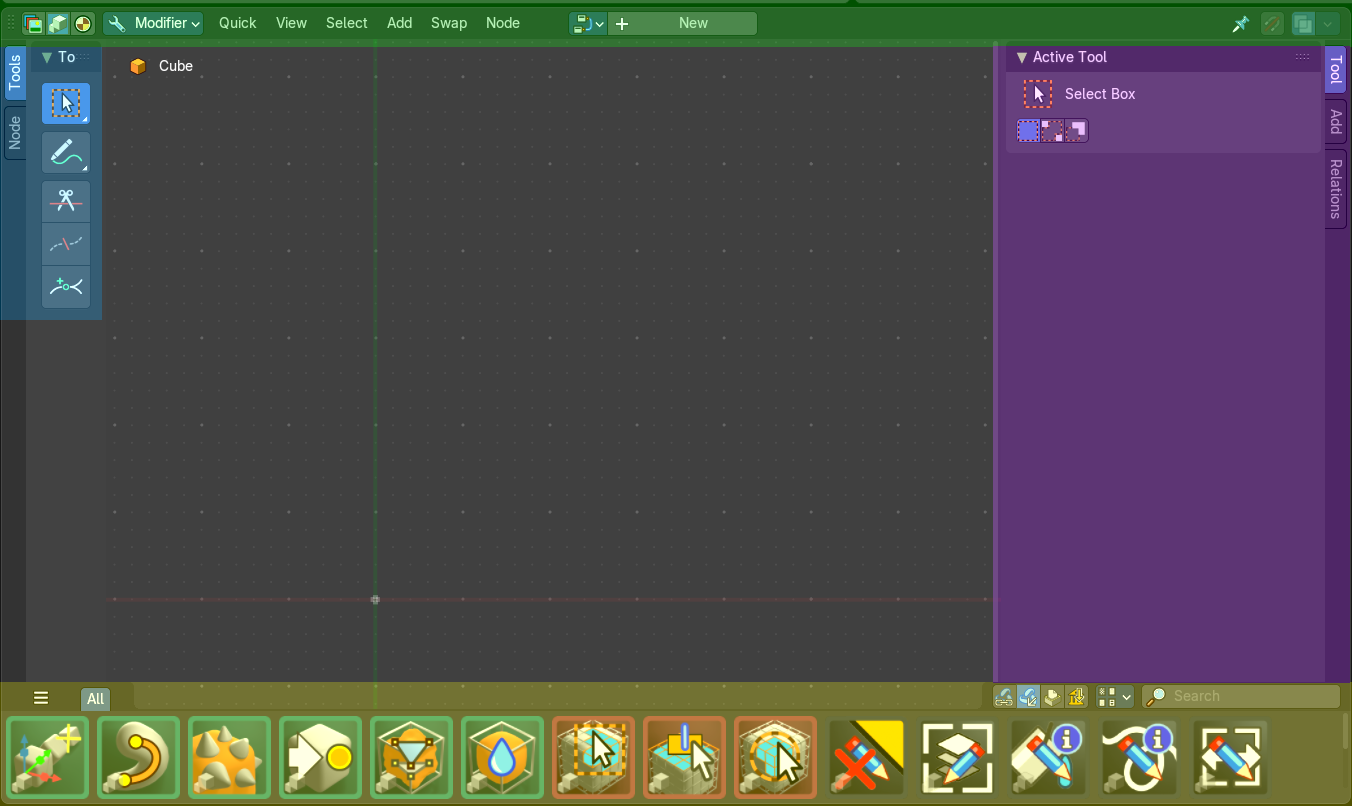The image size is (1352, 806).
Task: Switch to the middle selection mode button
Action: 1053,130
